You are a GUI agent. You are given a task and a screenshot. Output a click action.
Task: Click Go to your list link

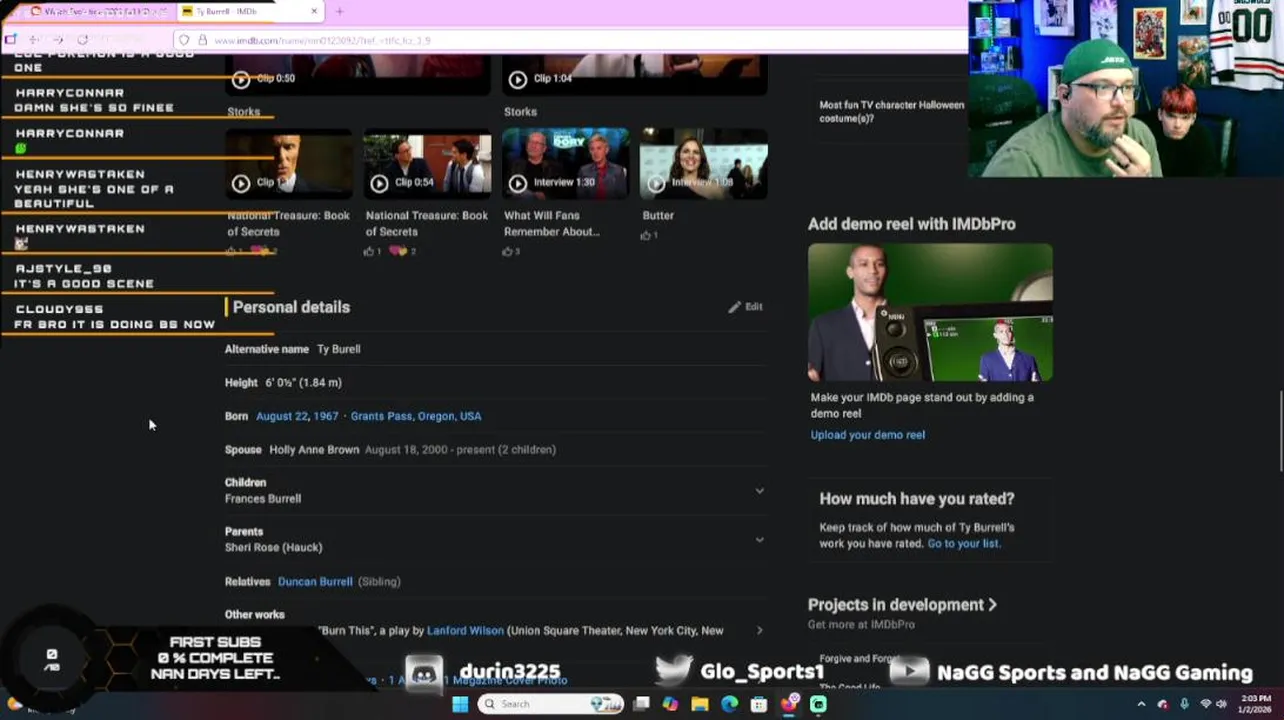point(963,544)
